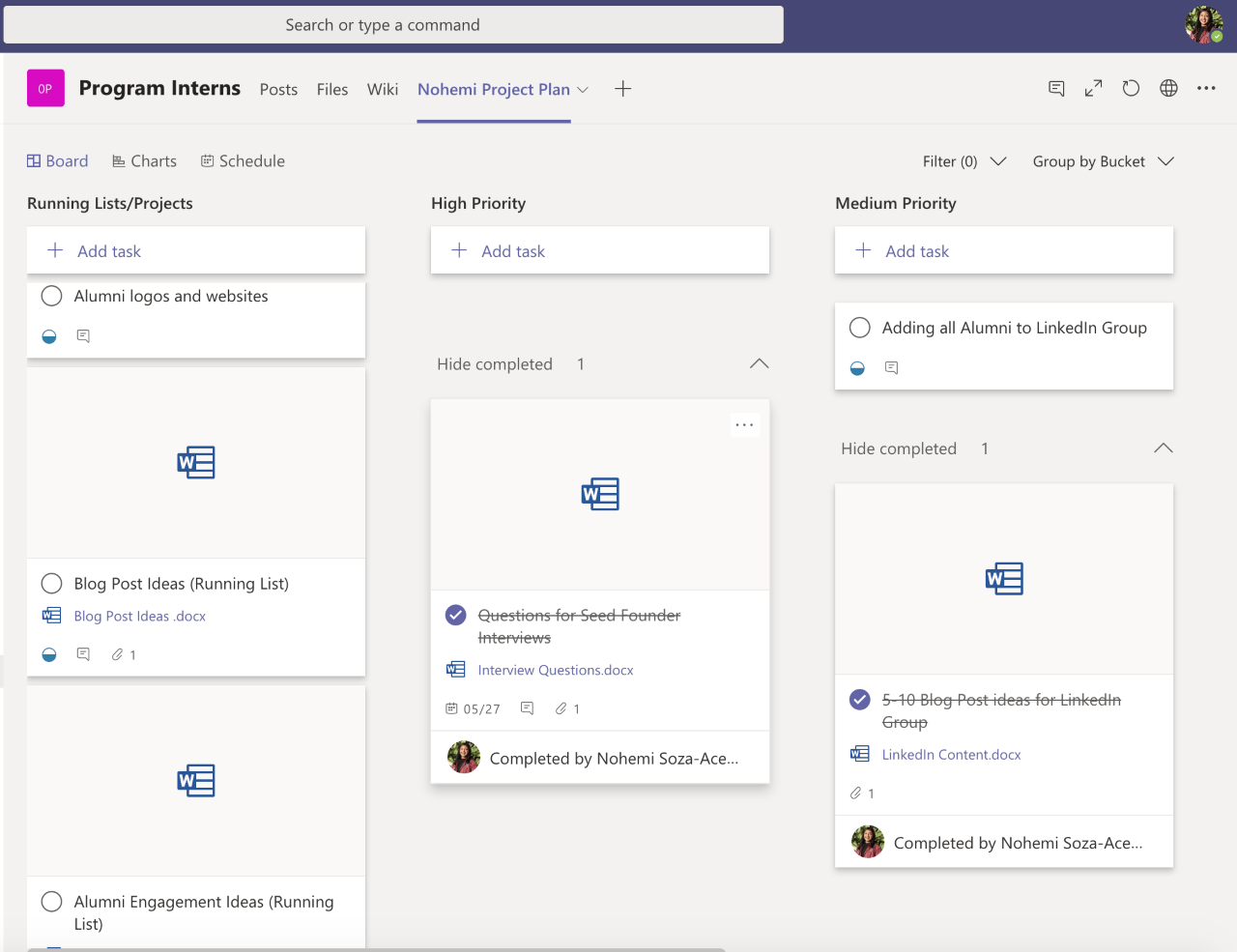
Task: Click Add task under Medium Priority
Action: click(x=916, y=251)
